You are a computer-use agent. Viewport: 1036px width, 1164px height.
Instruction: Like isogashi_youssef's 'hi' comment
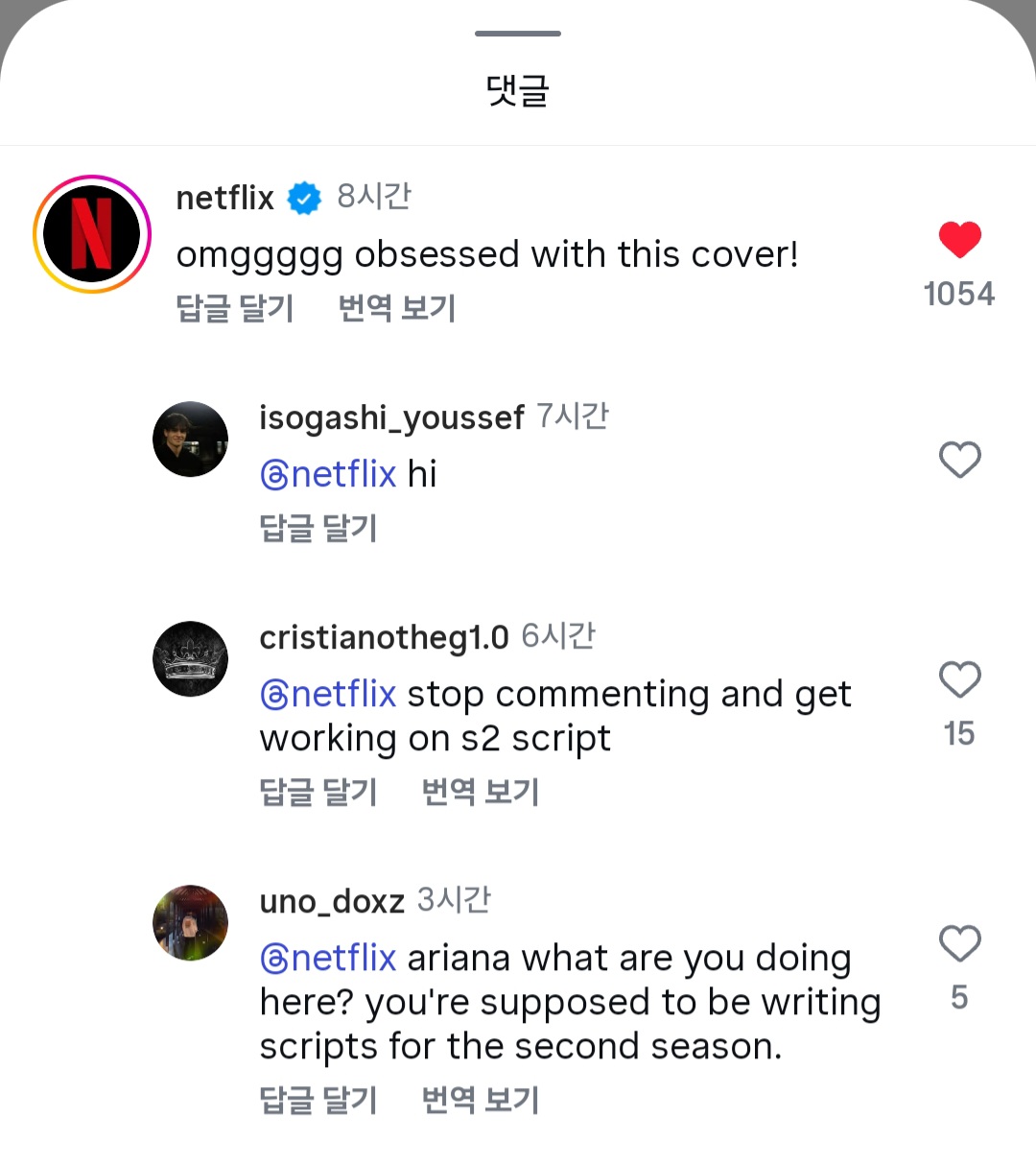[x=959, y=460]
